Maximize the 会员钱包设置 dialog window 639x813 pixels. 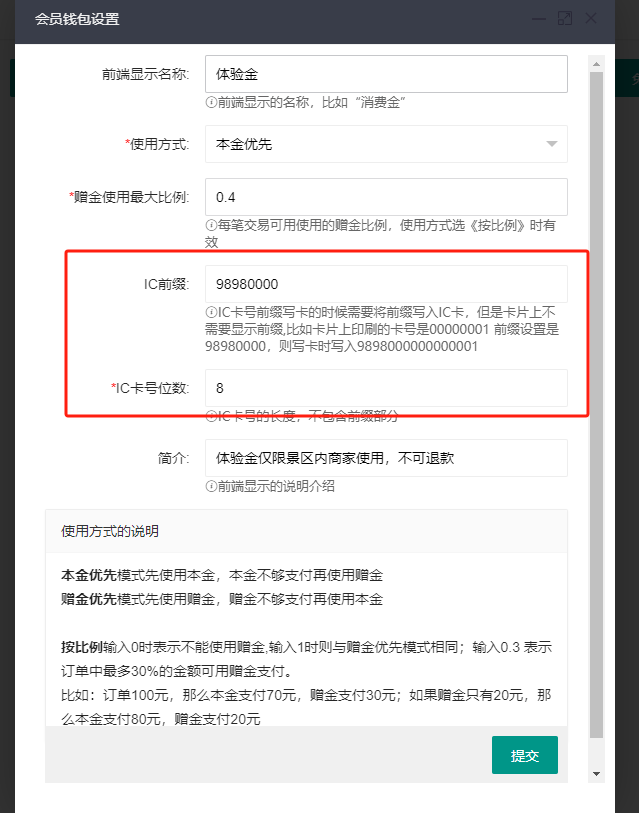click(x=565, y=19)
